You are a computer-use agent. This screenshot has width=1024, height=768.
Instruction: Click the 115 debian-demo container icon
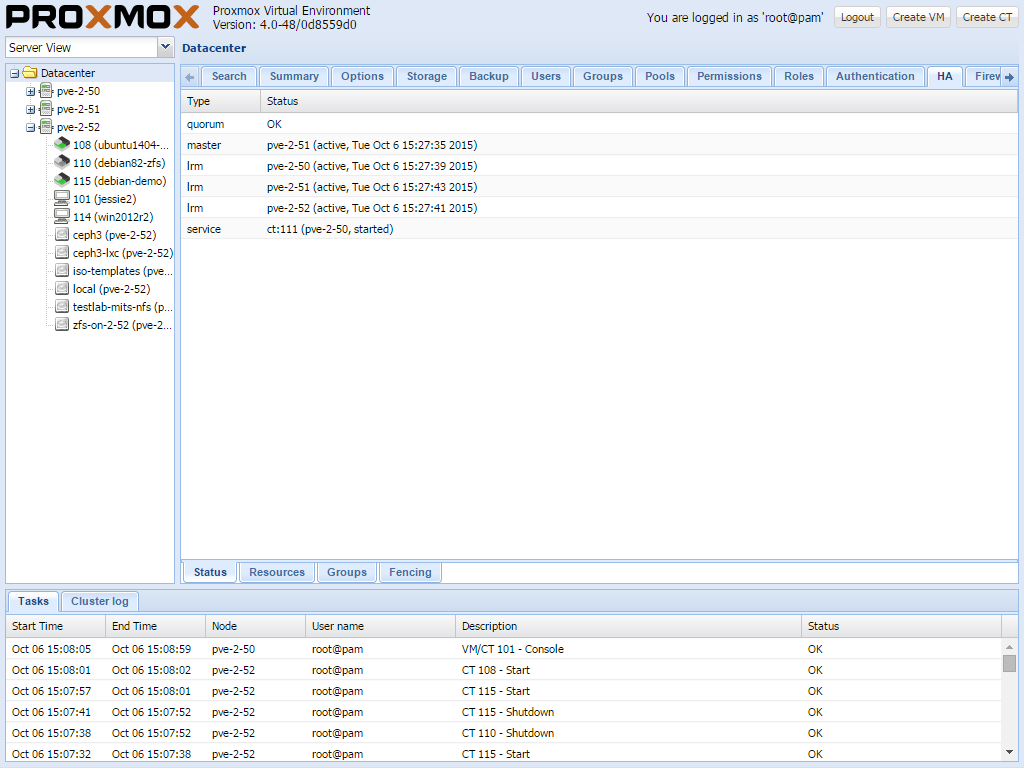[62, 181]
